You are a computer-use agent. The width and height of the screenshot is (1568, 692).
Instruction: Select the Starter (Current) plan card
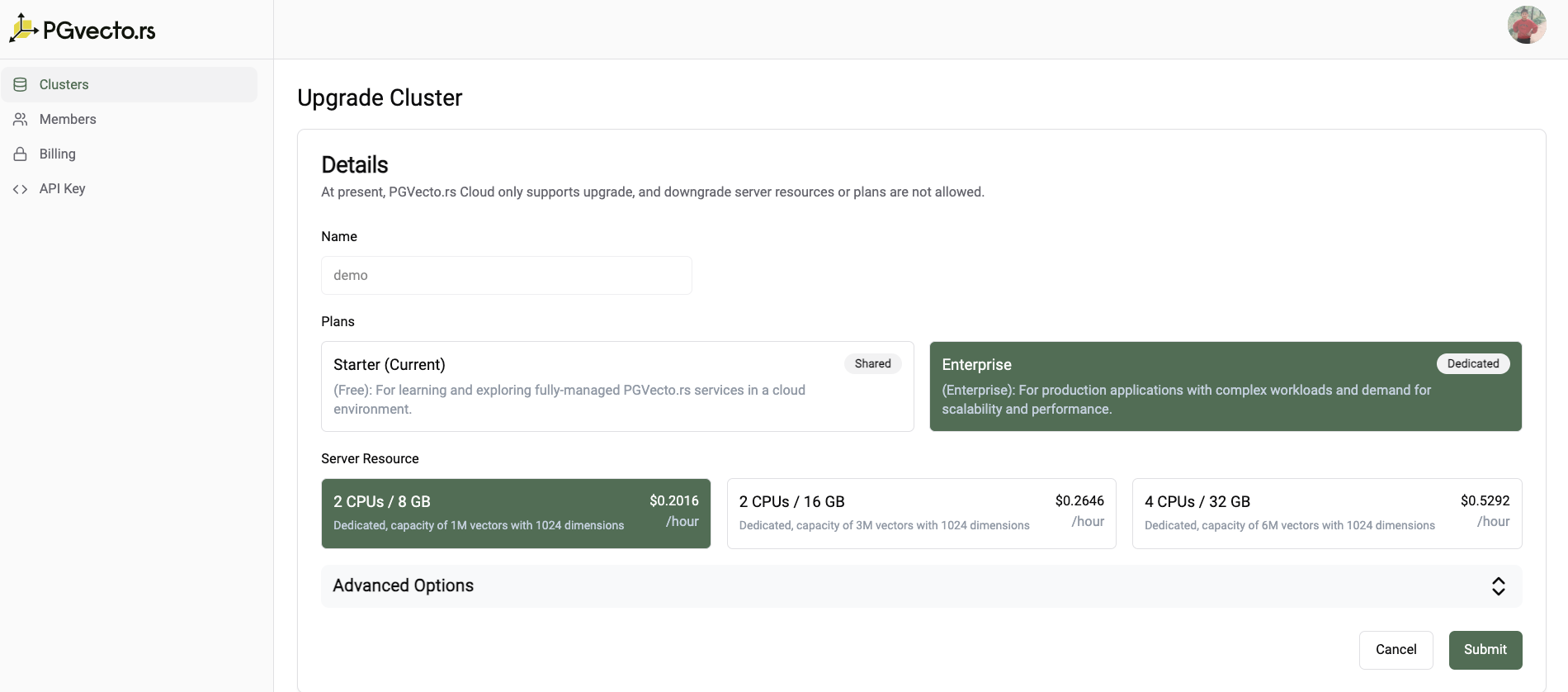click(617, 386)
